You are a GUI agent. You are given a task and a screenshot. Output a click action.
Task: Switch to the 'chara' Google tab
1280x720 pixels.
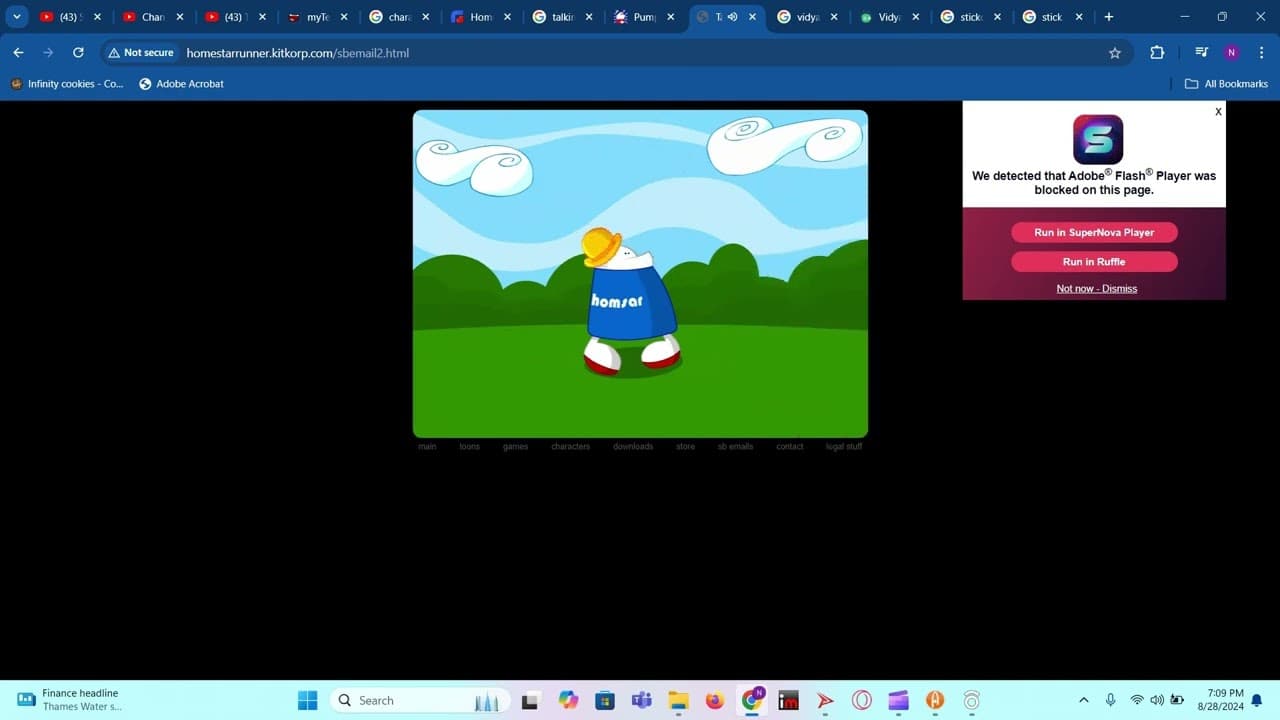(399, 17)
